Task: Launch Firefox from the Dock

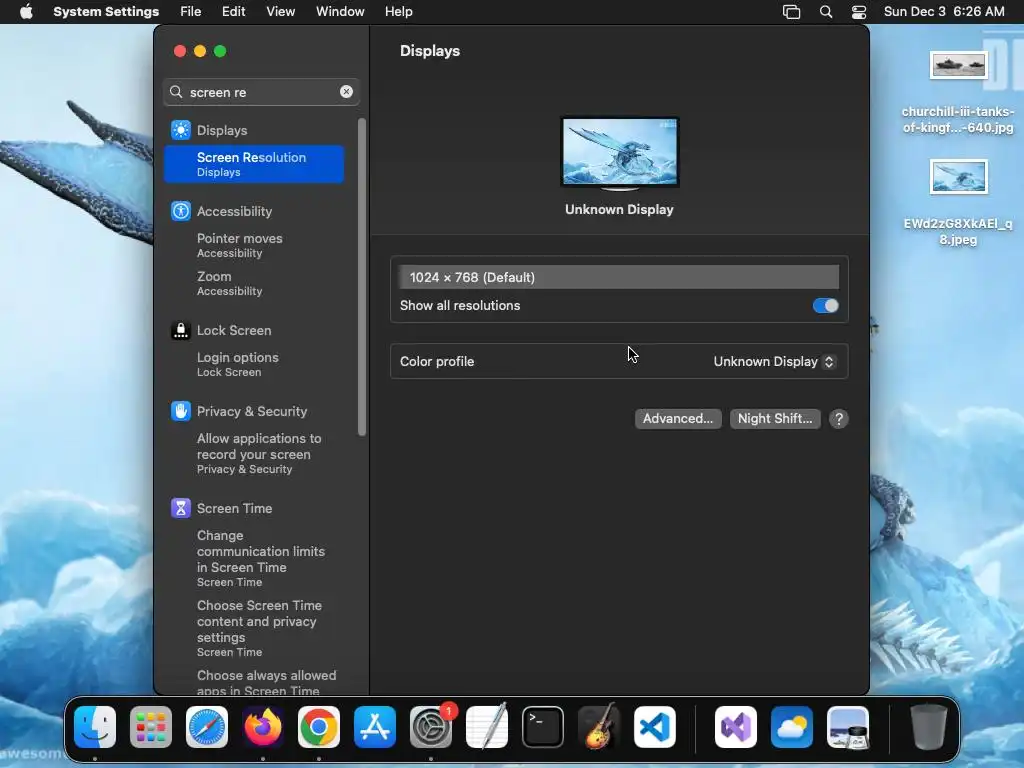Action: coord(263,727)
